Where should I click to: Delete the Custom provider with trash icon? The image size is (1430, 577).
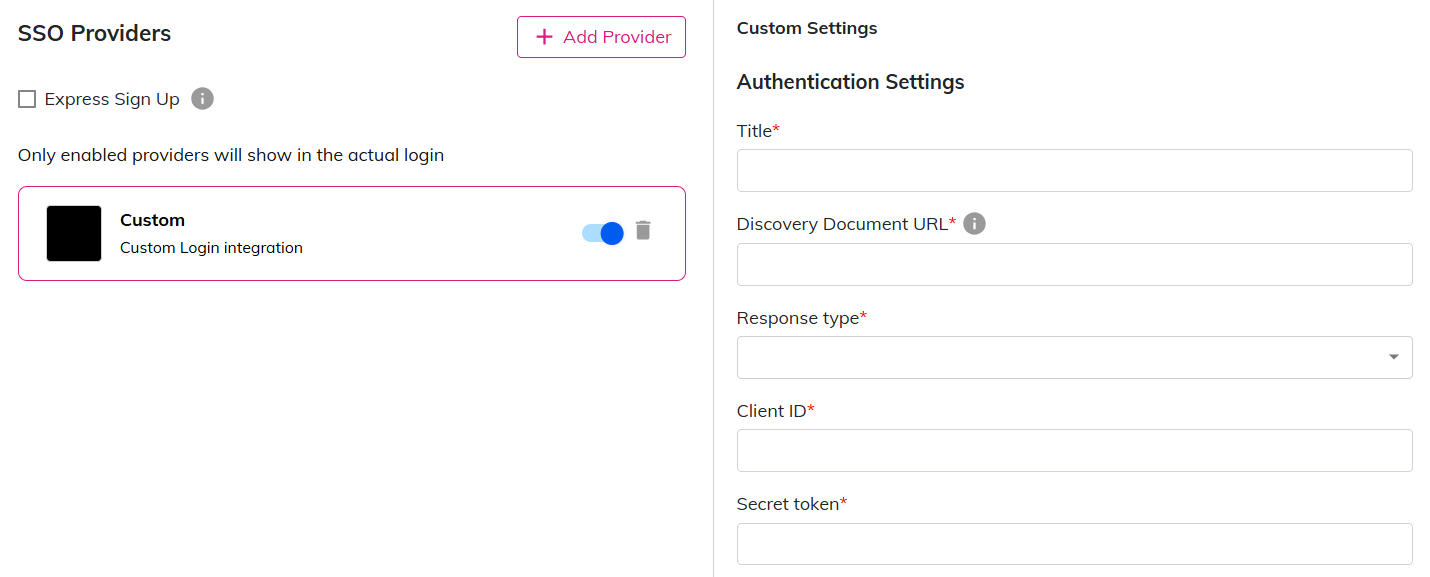643,231
